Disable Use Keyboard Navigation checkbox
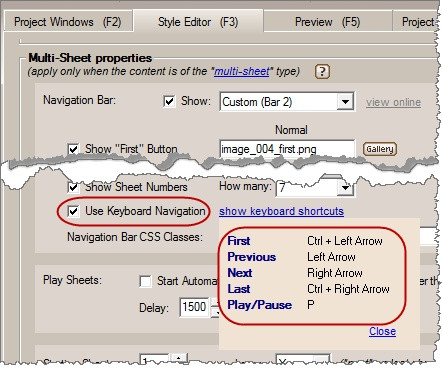Viewport: 442px width, 370px height. tap(73, 211)
